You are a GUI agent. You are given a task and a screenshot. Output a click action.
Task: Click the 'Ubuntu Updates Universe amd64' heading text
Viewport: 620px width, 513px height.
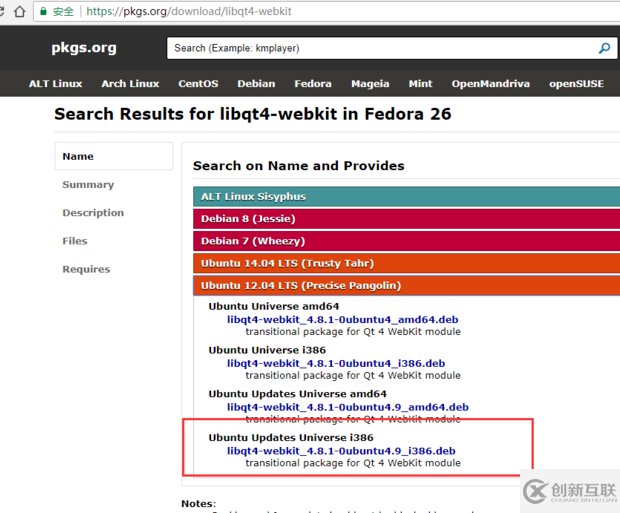tap(297, 394)
